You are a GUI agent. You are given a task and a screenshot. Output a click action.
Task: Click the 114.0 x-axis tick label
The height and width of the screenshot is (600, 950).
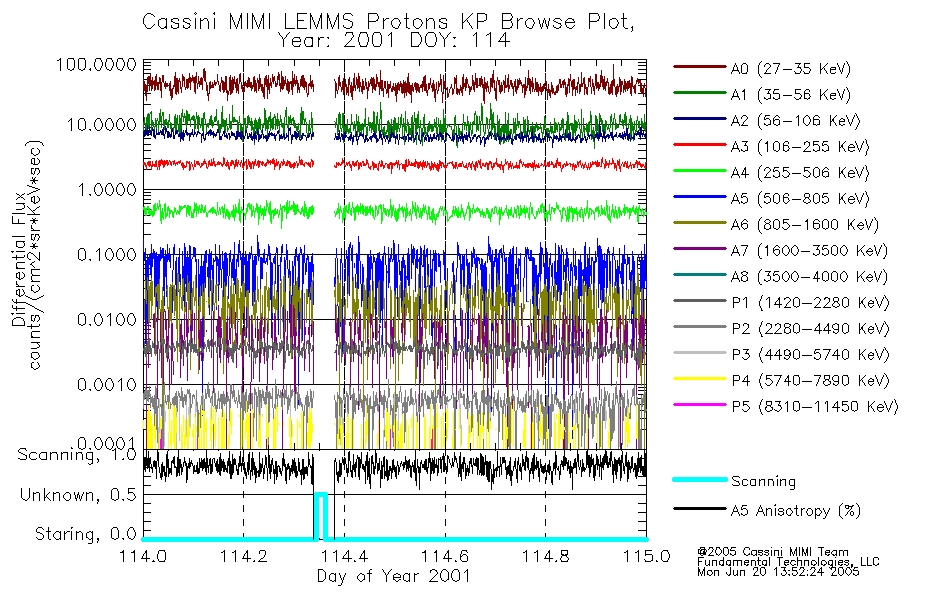(143, 556)
